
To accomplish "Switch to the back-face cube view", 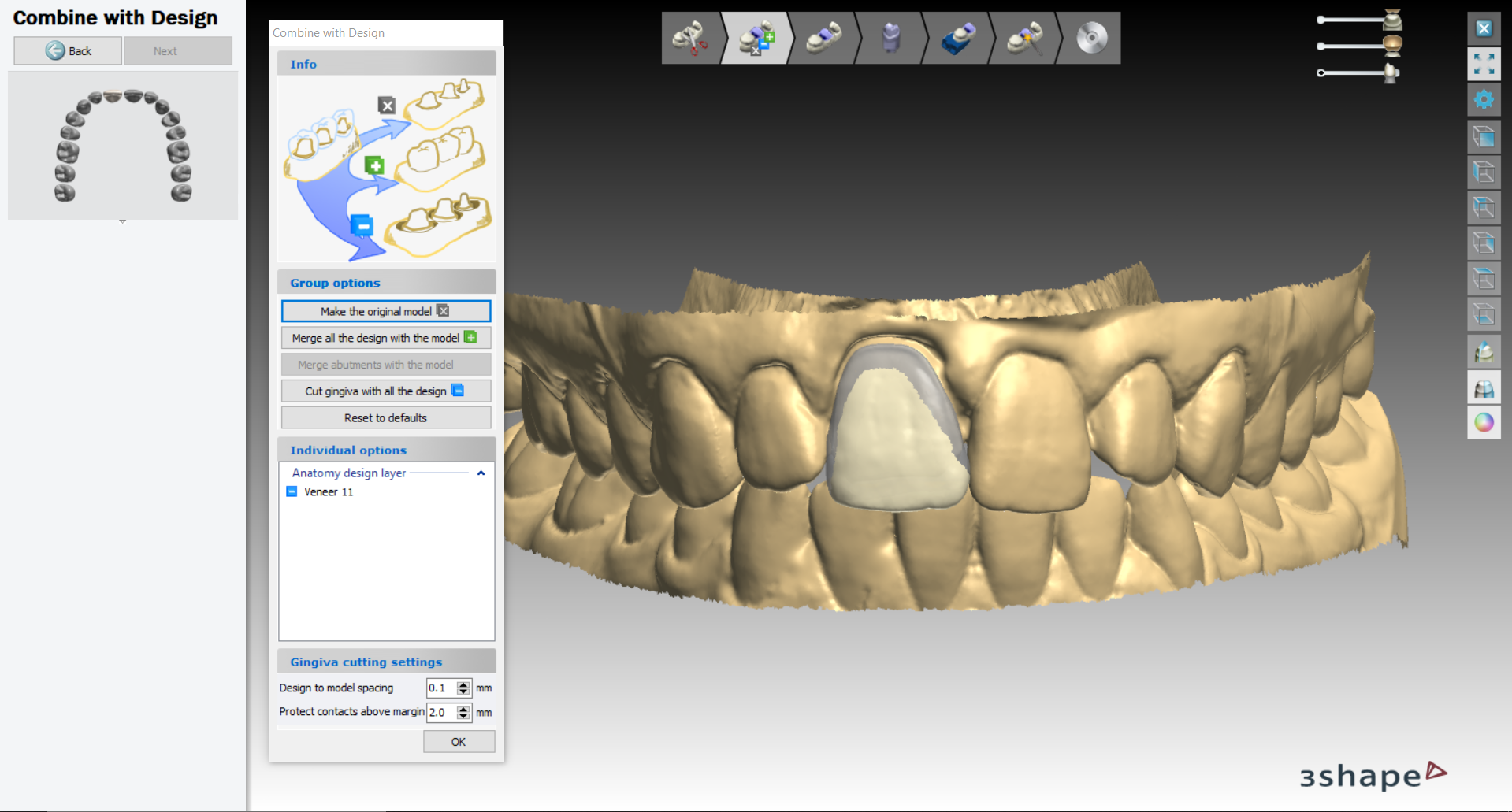I will pyautogui.click(x=1484, y=209).
